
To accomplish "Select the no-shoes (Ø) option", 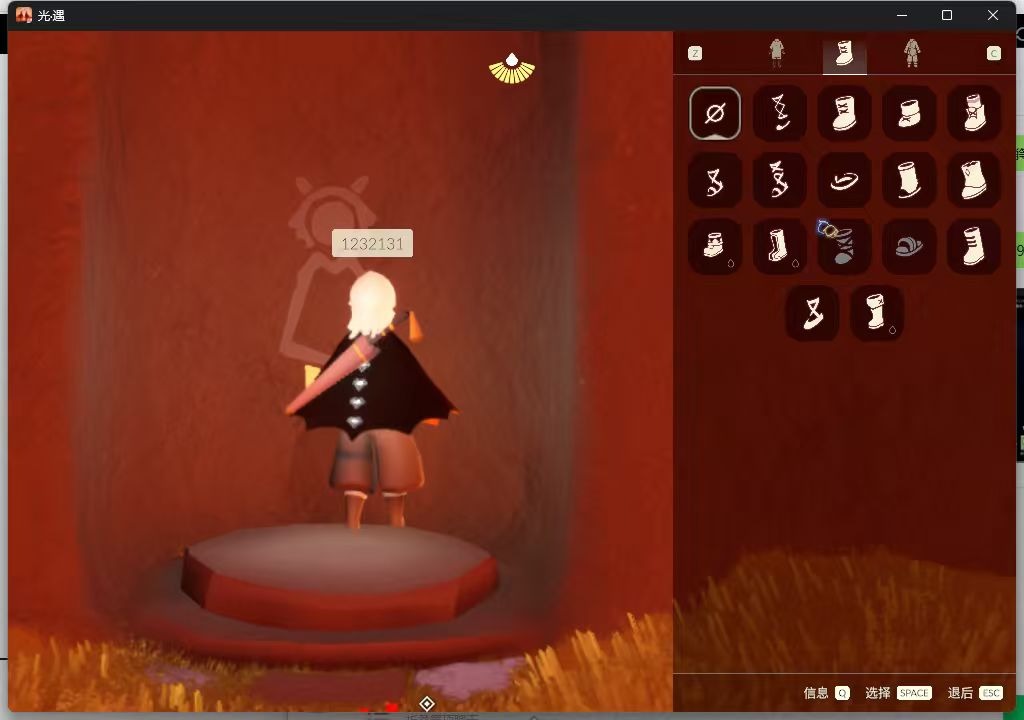I will pos(714,113).
